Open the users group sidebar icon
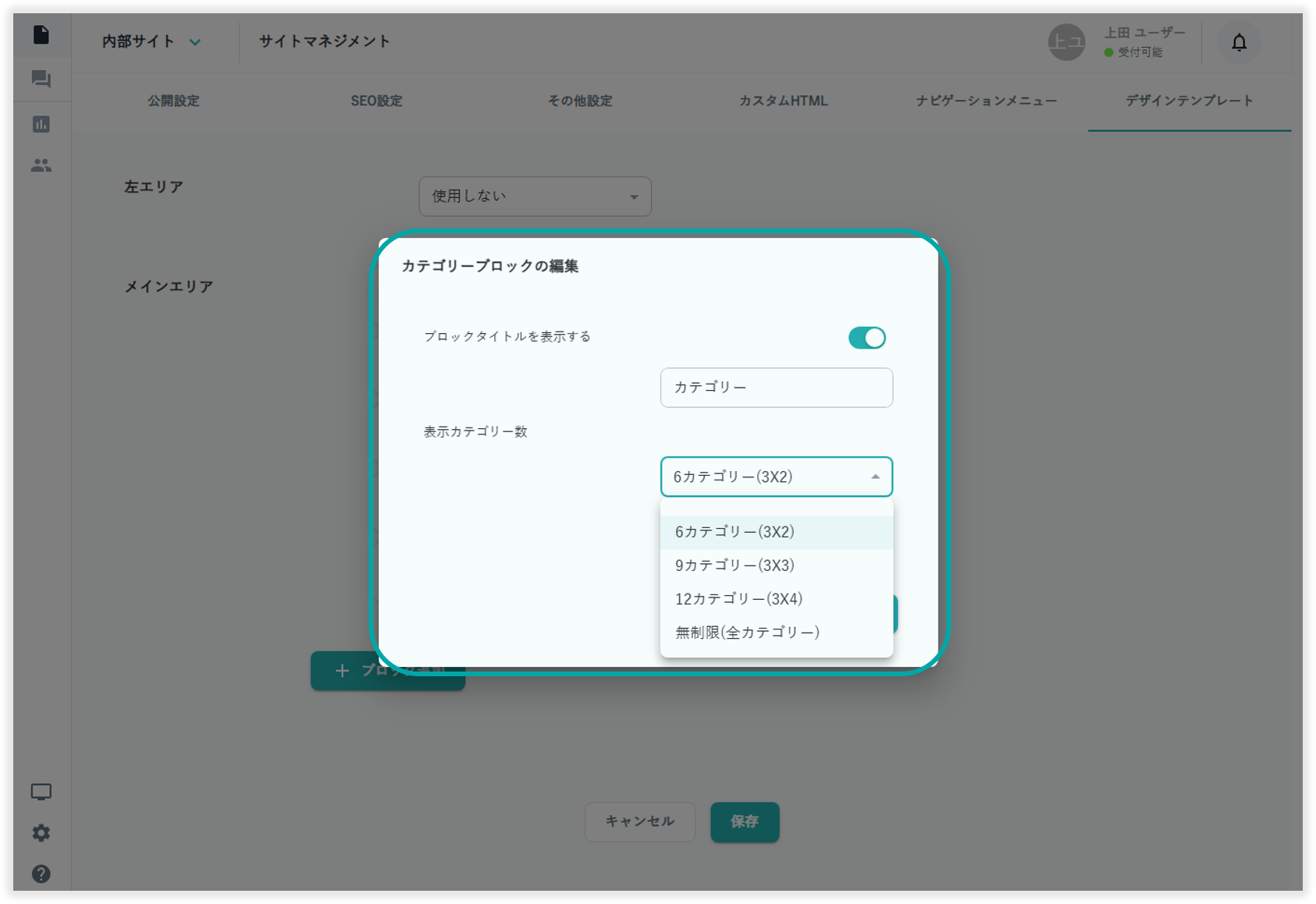1316x904 pixels. pyautogui.click(x=41, y=165)
